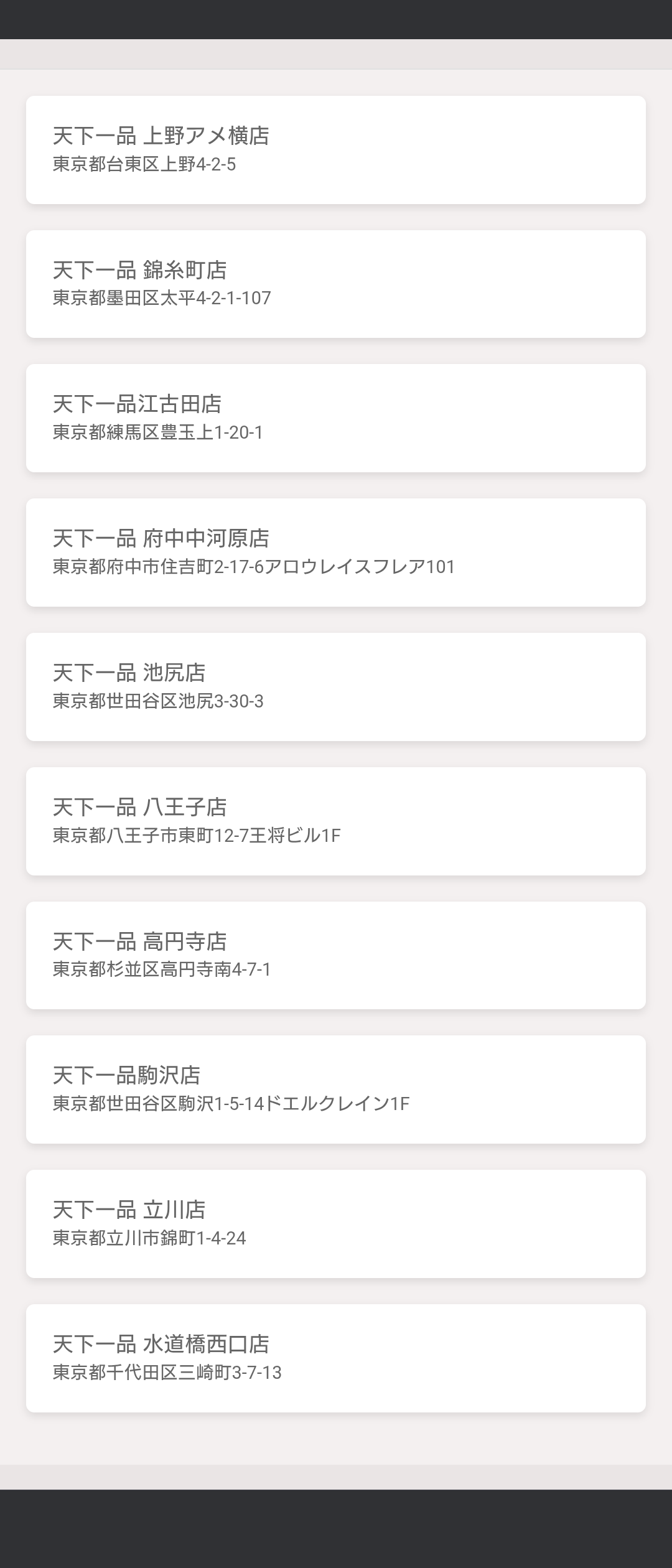Select the address 東京都杉並区高円寺南4-7-1

click(162, 969)
